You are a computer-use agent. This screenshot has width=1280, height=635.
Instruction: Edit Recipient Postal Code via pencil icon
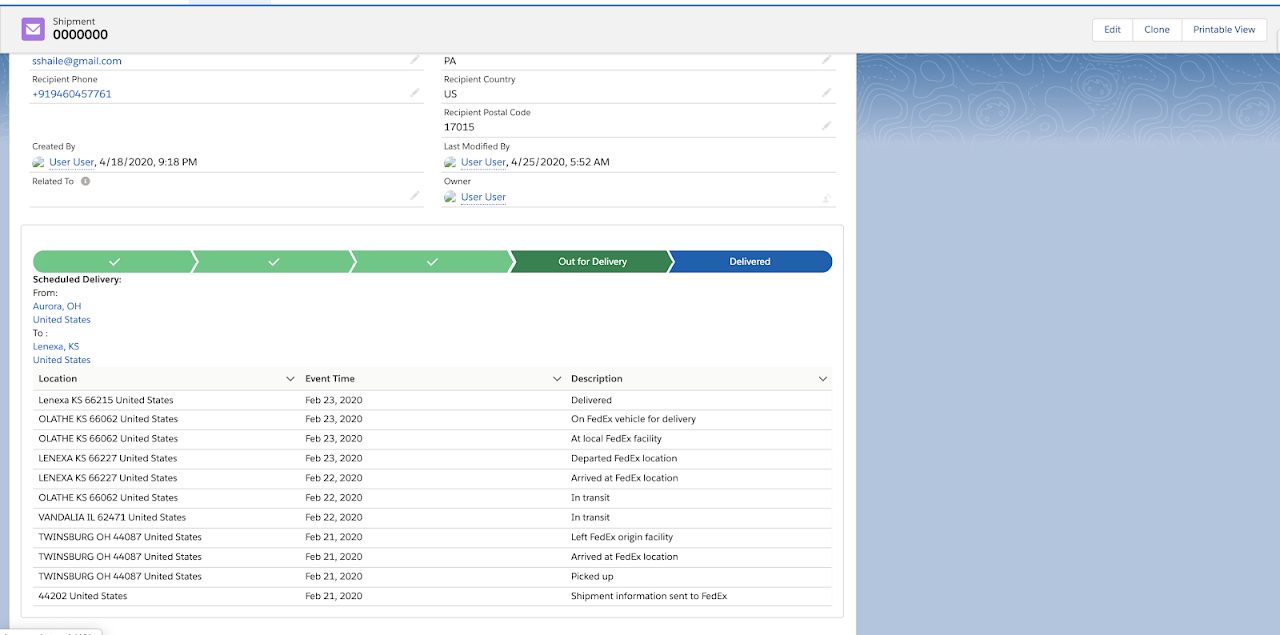click(x=826, y=126)
